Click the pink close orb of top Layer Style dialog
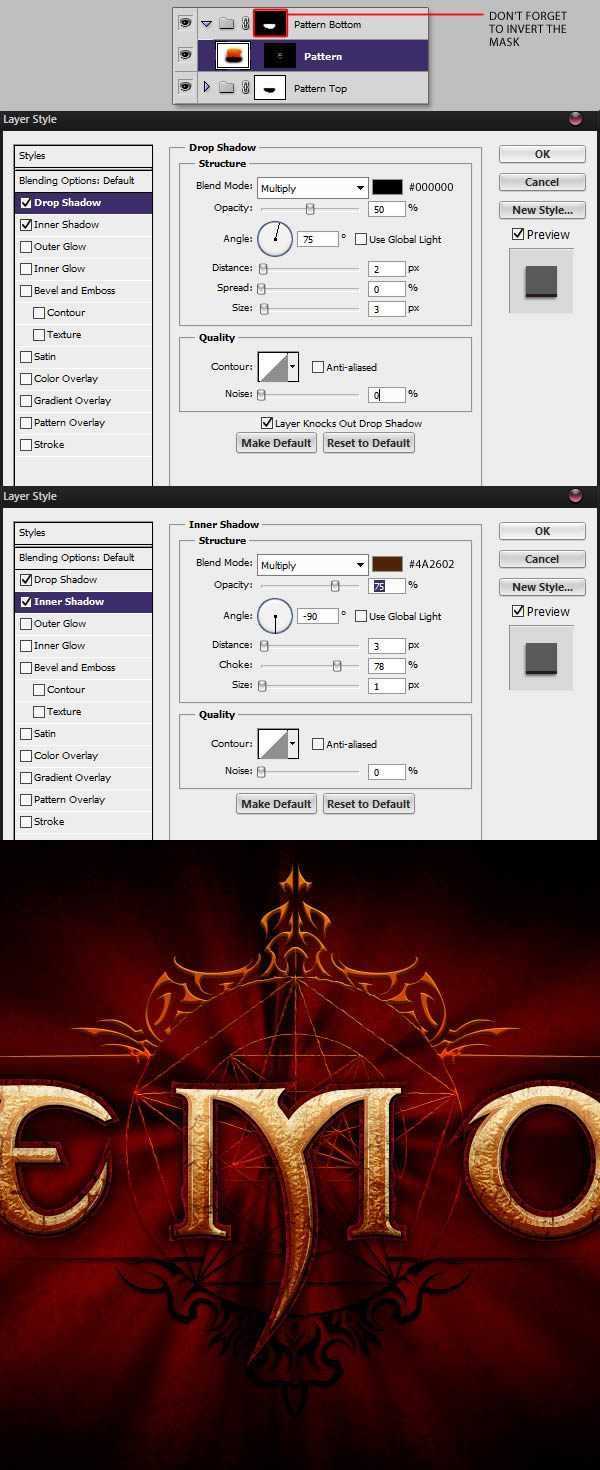 pos(575,119)
